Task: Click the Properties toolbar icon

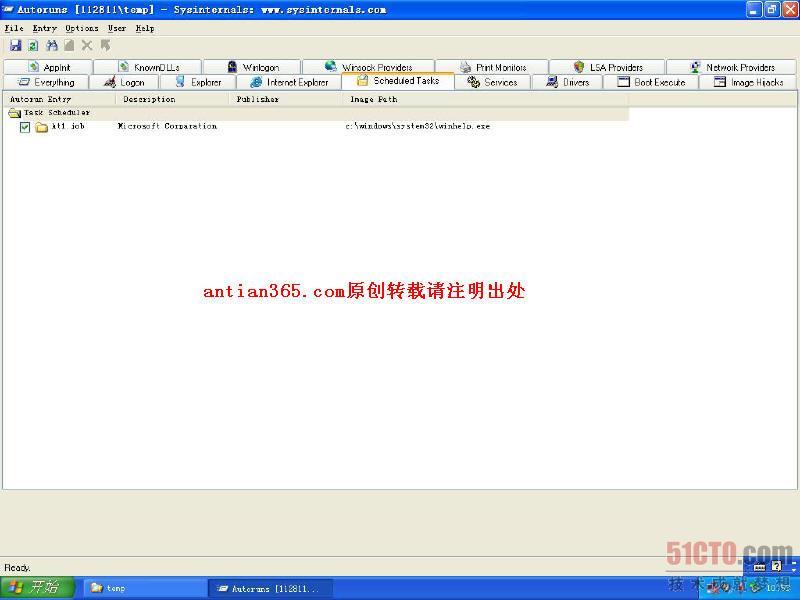Action: pyautogui.click(x=69, y=45)
